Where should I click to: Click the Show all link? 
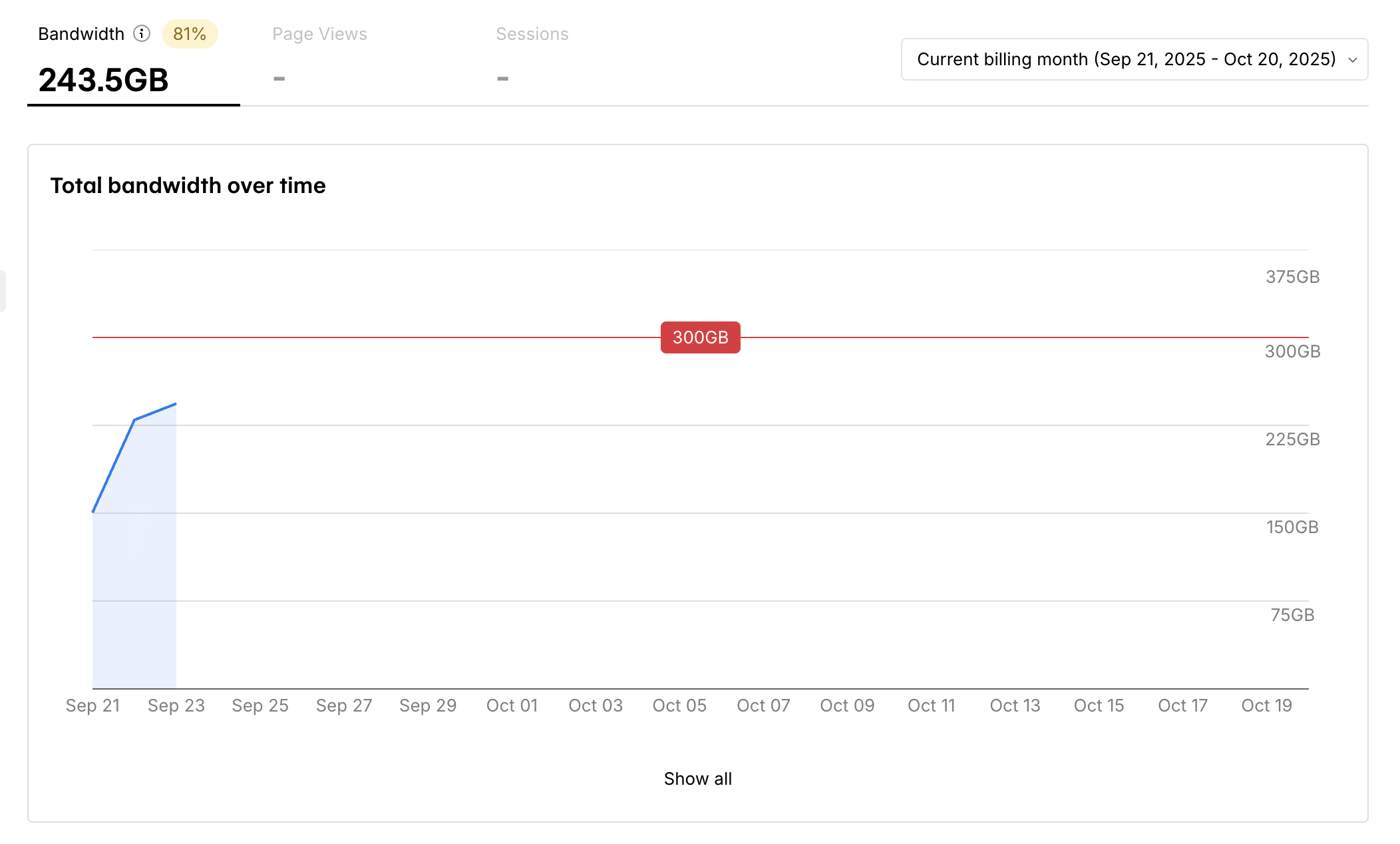pos(697,778)
